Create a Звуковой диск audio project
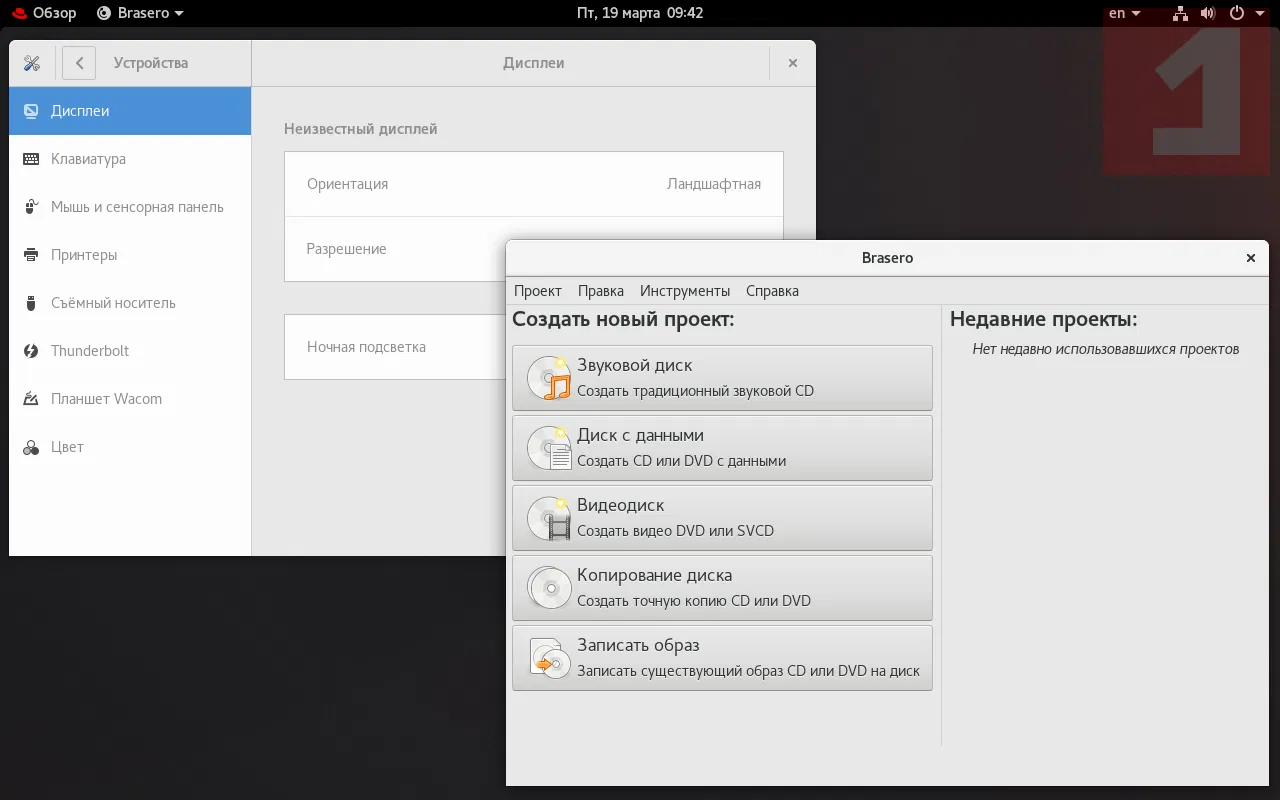The width and height of the screenshot is (1280, 800). pos(722,378)
